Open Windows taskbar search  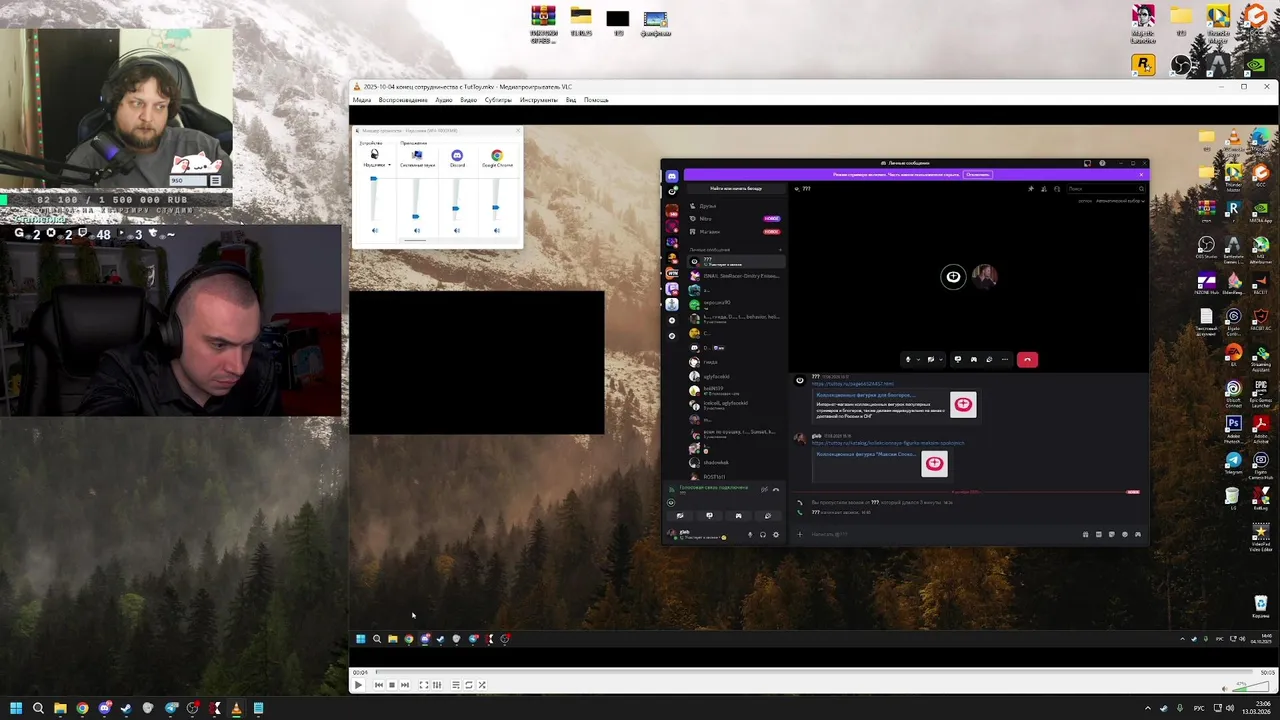pyautogui.click(x=38, y=708)
